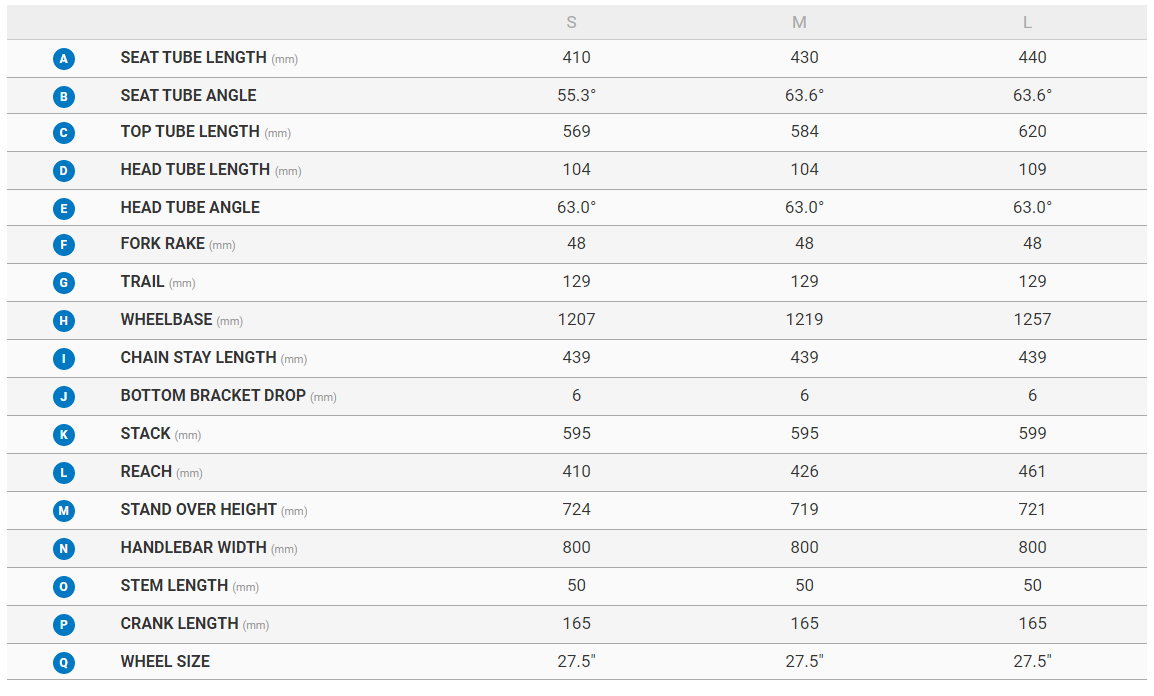Click the Chain Stay Length label
This screenshot has height=696, width=1154.
click(198, 358)
